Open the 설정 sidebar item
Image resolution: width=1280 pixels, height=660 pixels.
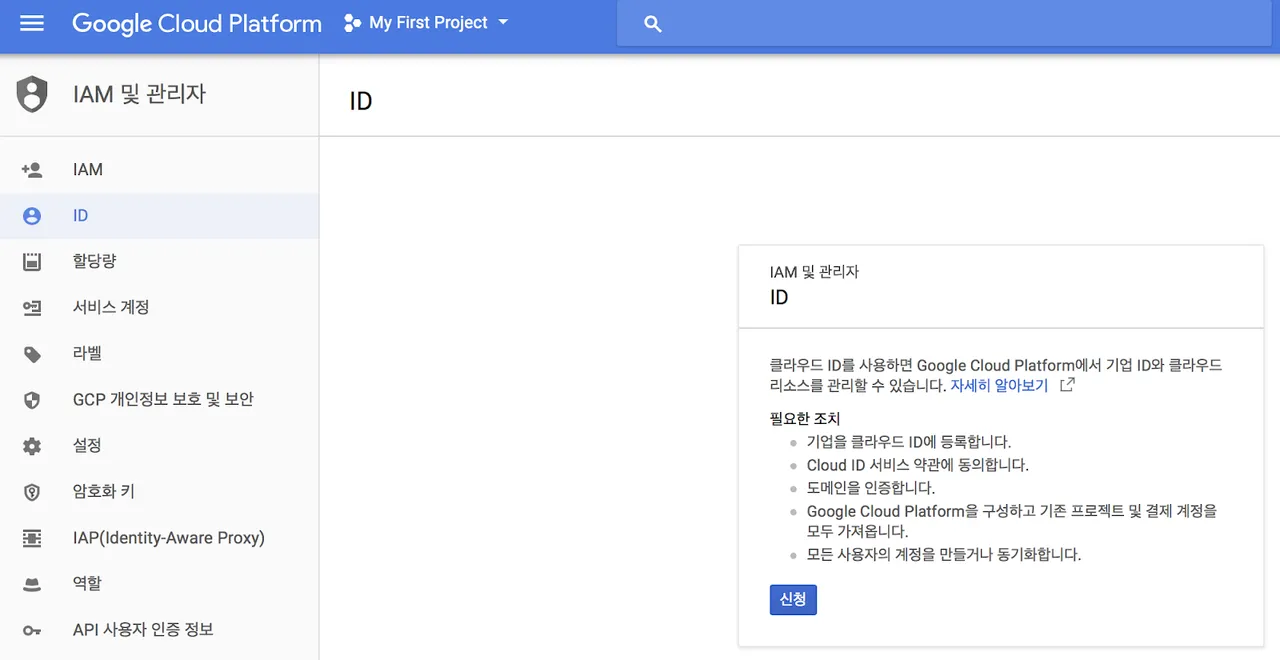coord(159,445)
